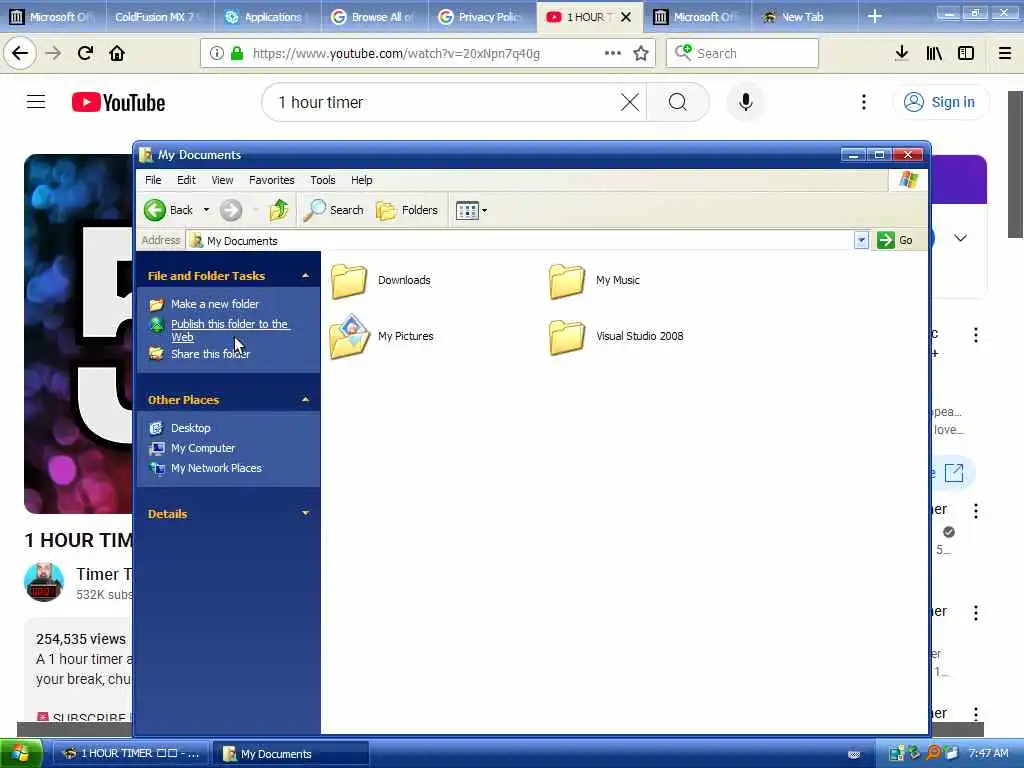
Task: Select the Downloads folder
Action: (x=381, y=281)
